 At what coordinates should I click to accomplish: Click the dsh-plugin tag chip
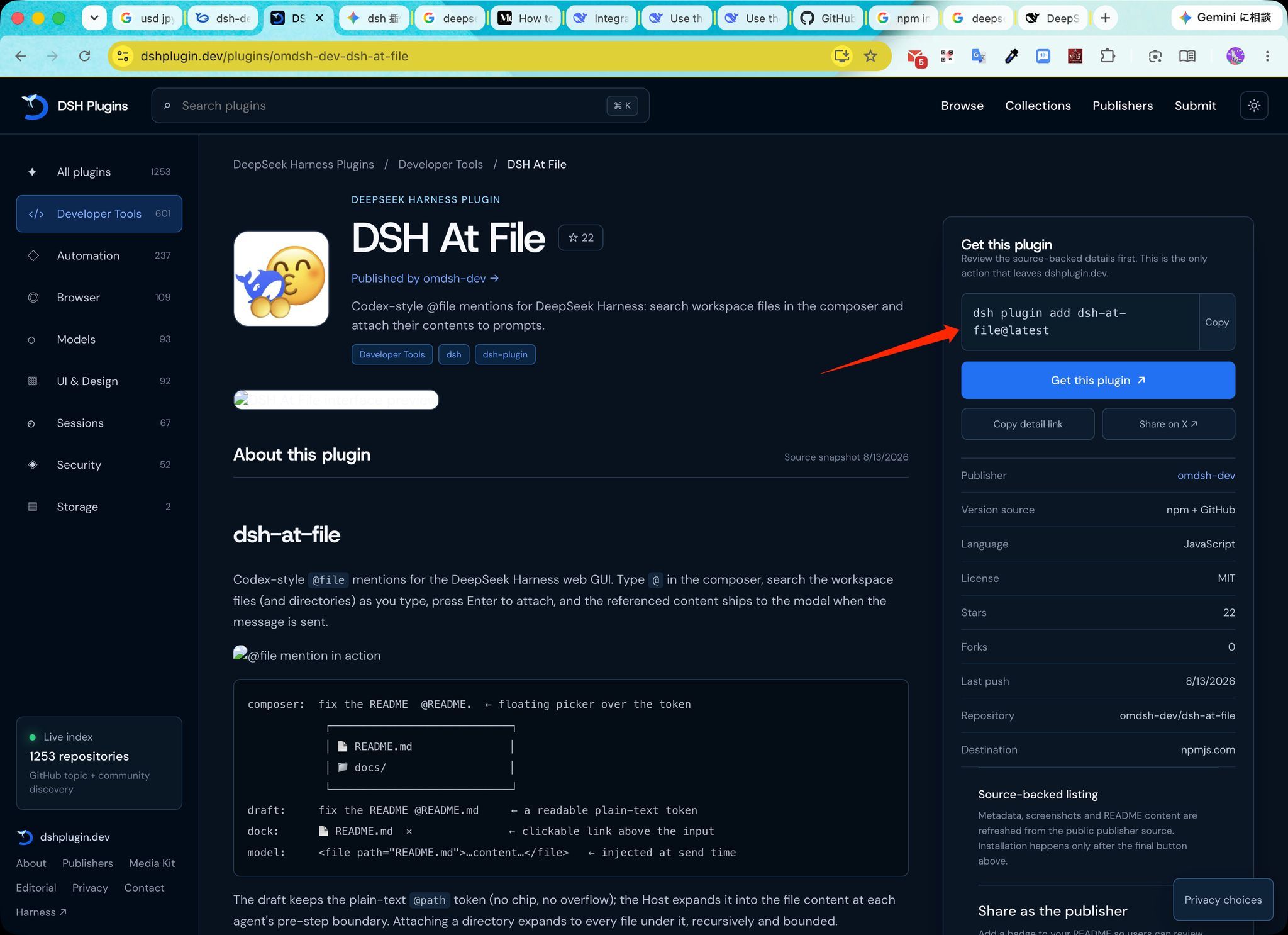click(505, 354)
